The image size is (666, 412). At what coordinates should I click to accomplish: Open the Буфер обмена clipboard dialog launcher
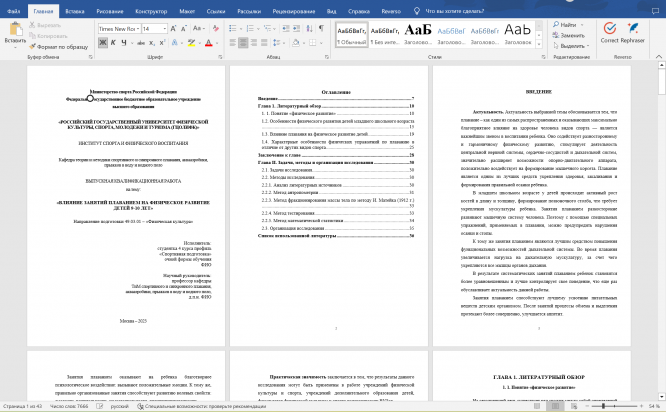coord(90,57)
